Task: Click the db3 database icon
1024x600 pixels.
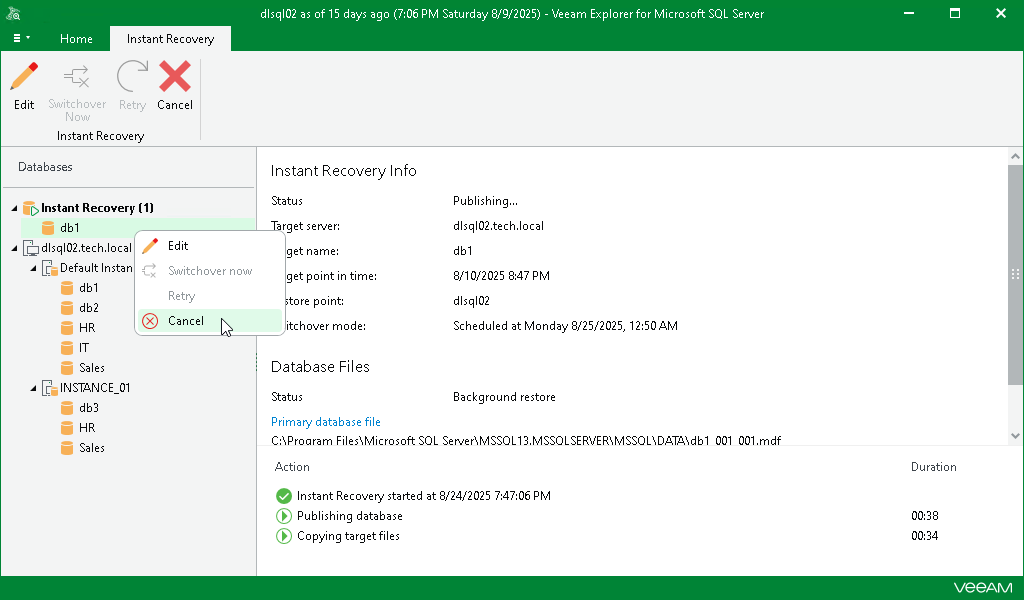Action: pyautogui.click(x=68, y=408)
